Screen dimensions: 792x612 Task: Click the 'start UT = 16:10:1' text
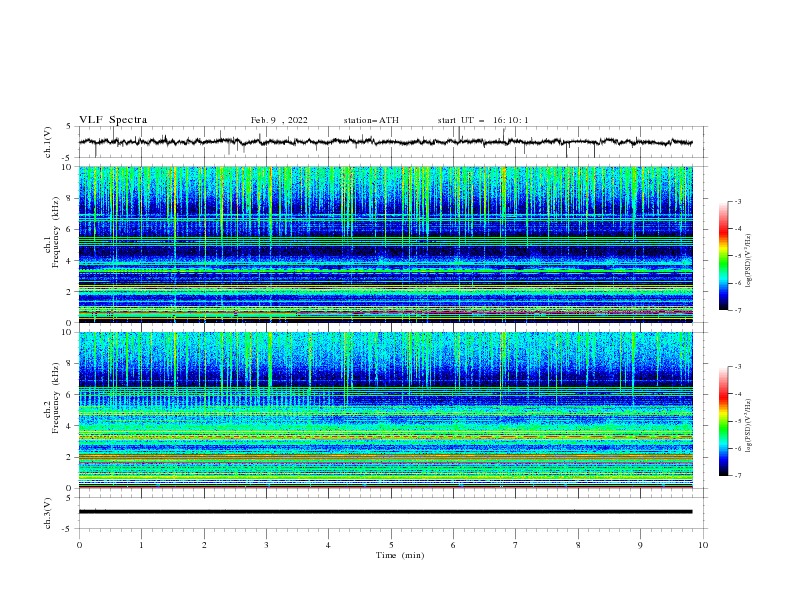click(483, 120)
